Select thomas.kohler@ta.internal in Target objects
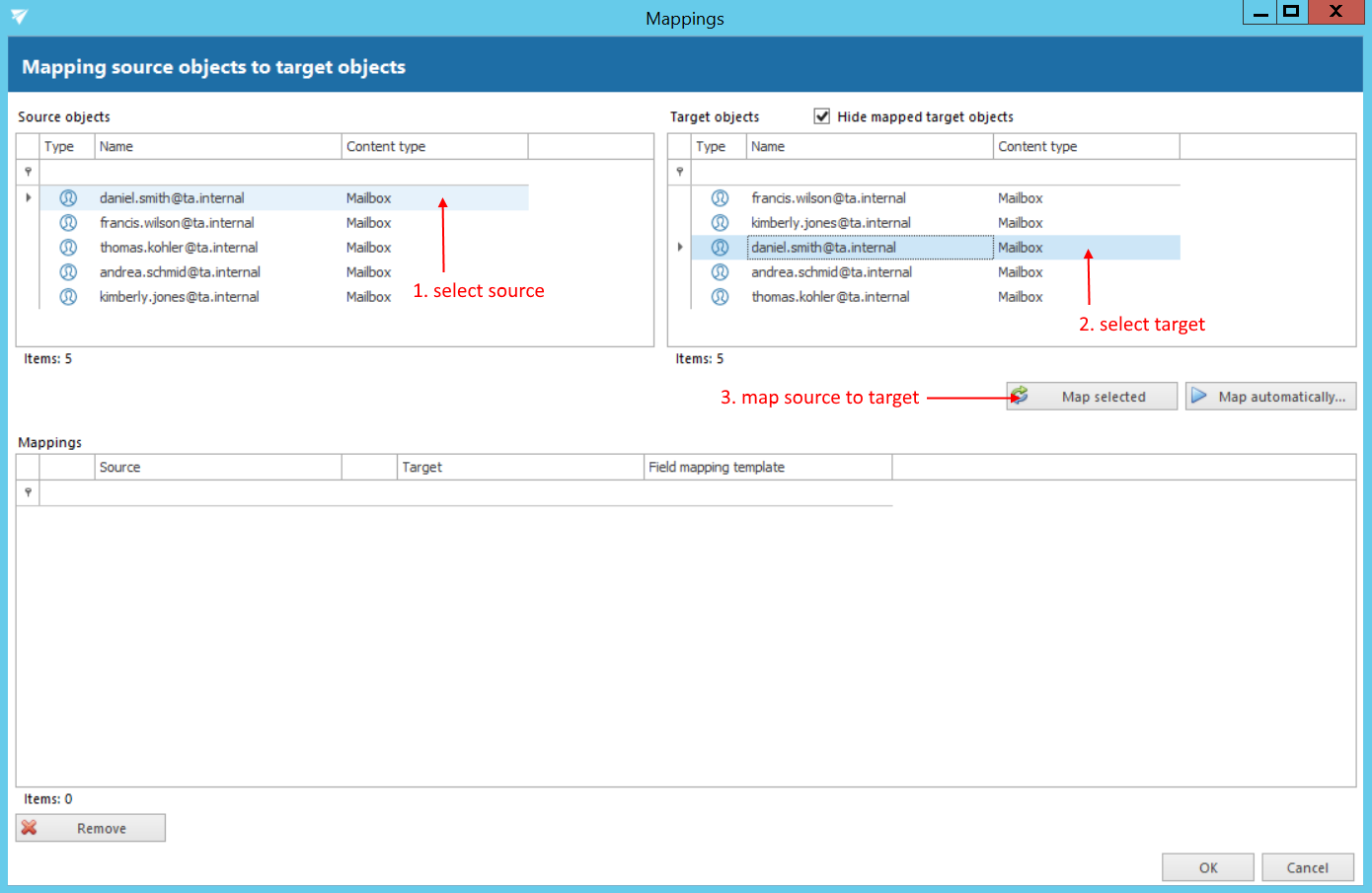 click(x=830, y=297)
